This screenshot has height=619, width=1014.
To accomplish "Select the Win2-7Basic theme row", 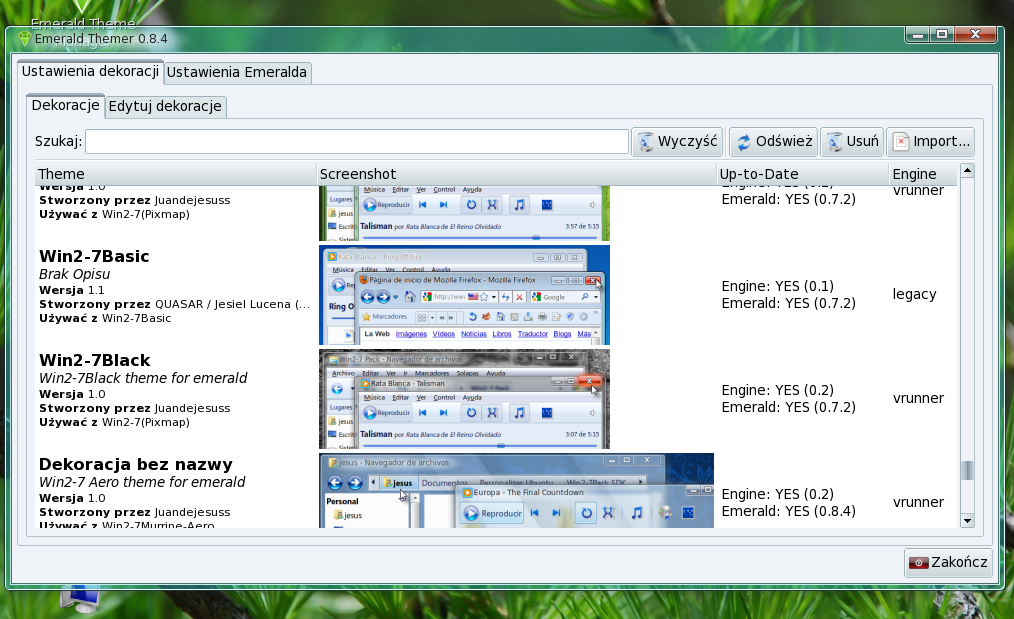I will (x=175, y=287).
